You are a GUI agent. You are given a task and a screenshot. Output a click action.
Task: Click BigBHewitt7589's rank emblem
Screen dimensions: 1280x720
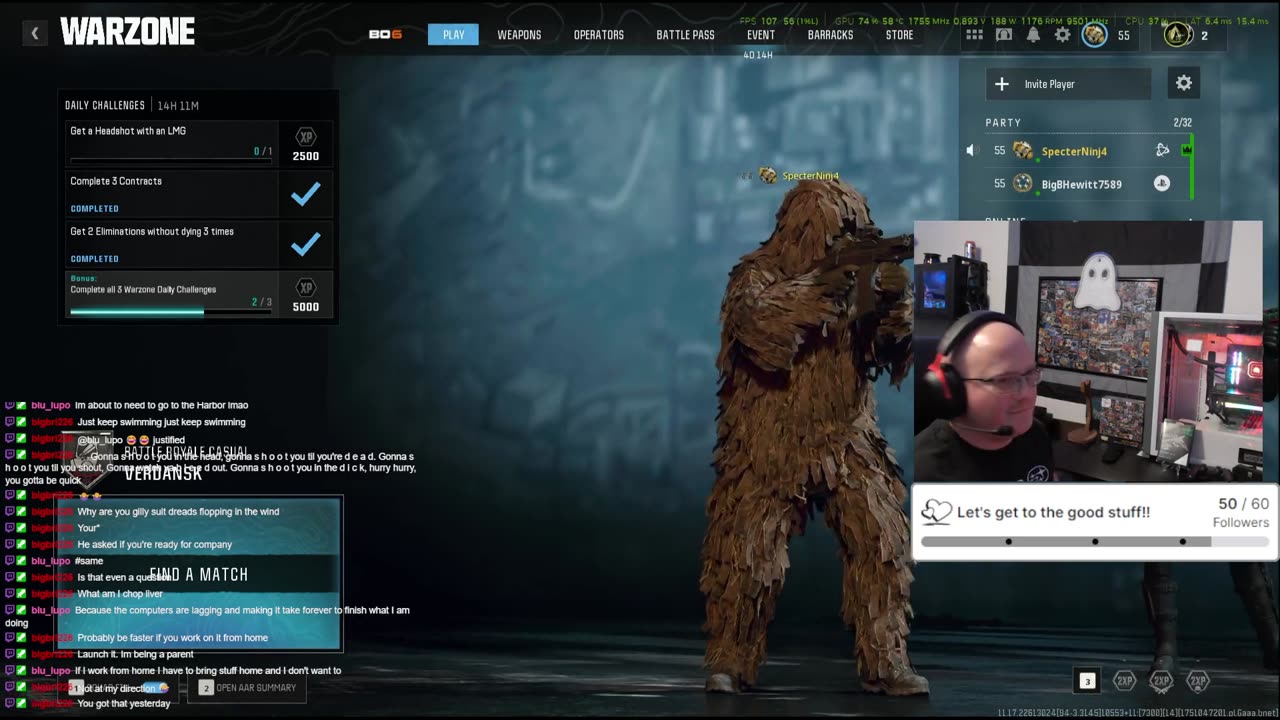[x=1023, y=184]
